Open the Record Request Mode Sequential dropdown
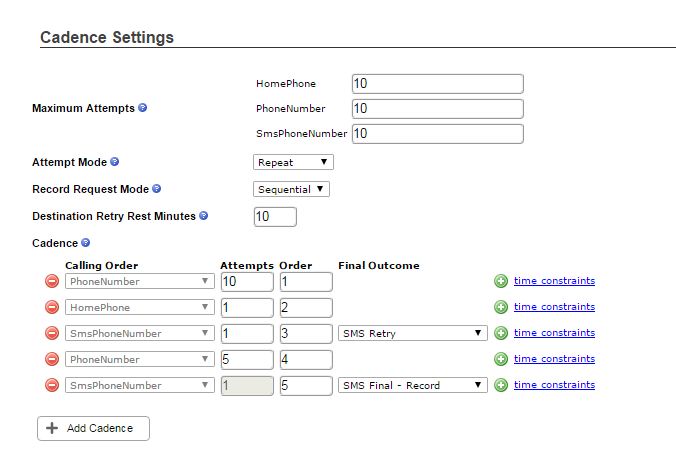Screen dimensions: 676x461 pos(291,189)
